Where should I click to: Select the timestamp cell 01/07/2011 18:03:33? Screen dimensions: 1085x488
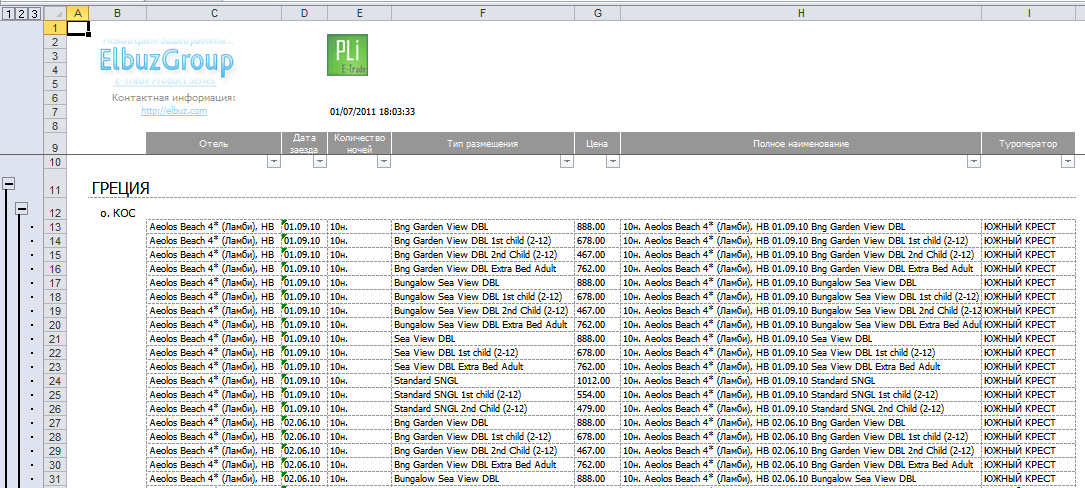(x=372, y=111)
